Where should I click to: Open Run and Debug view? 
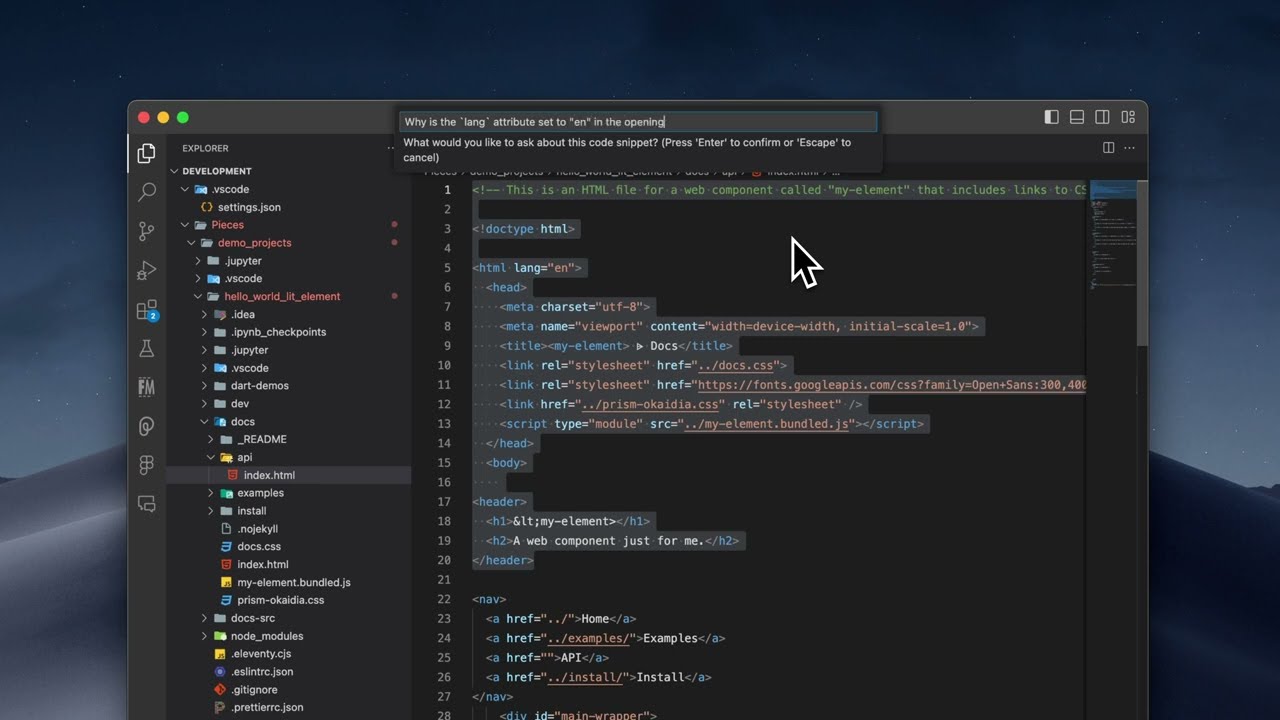[147, 270]
